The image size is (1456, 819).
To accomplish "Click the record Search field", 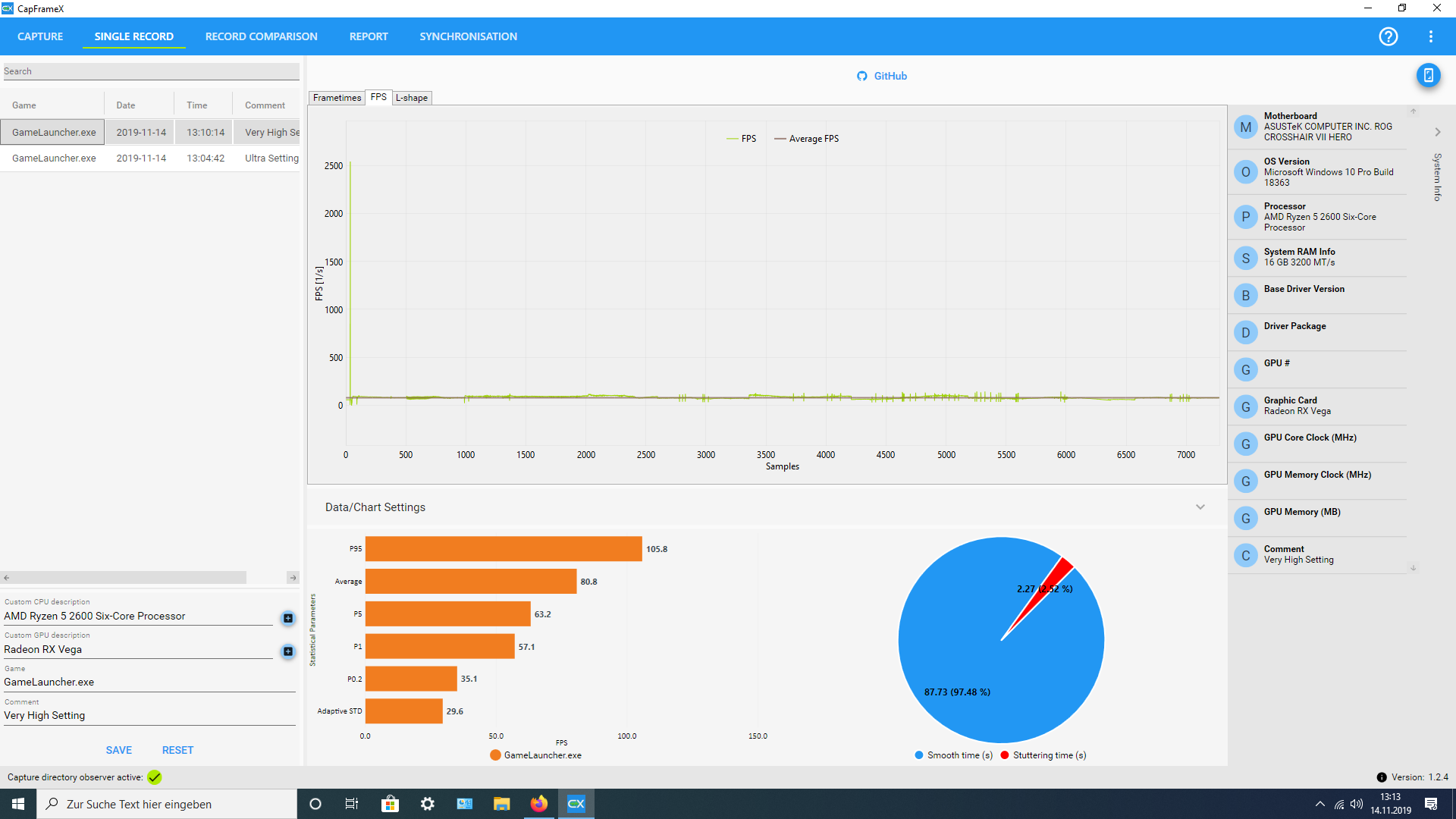I will (150, 71).
